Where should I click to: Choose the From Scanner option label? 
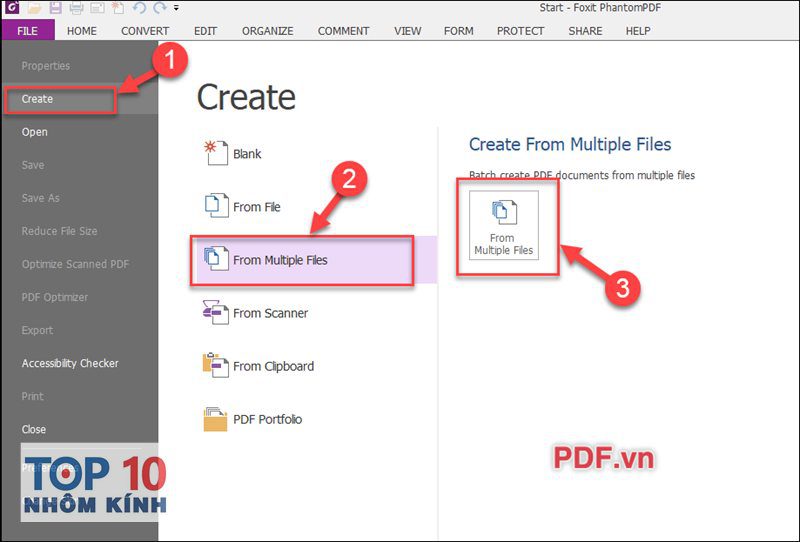(270, 313)
